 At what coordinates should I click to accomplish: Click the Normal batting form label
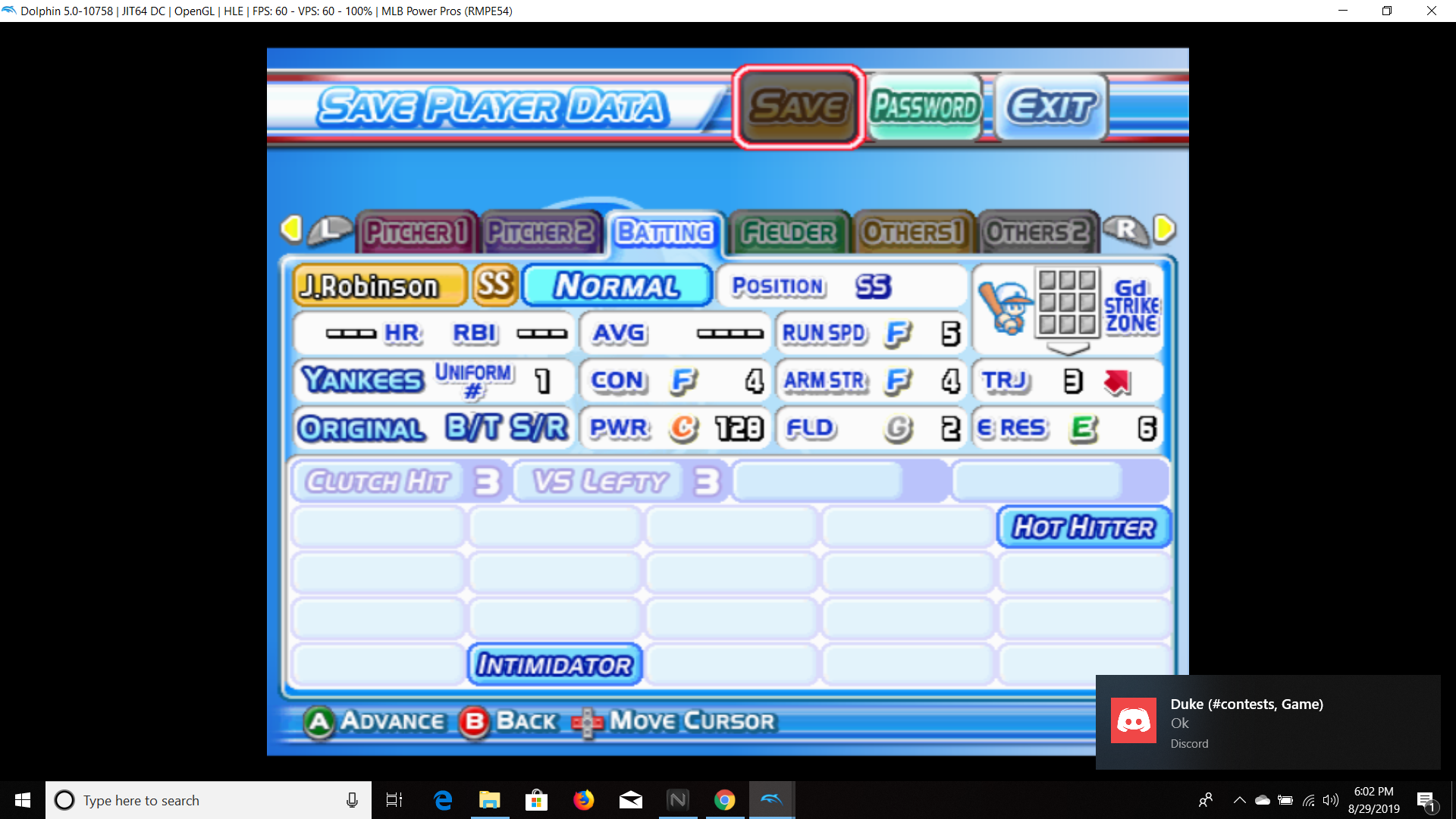click(x=617, y=286)
